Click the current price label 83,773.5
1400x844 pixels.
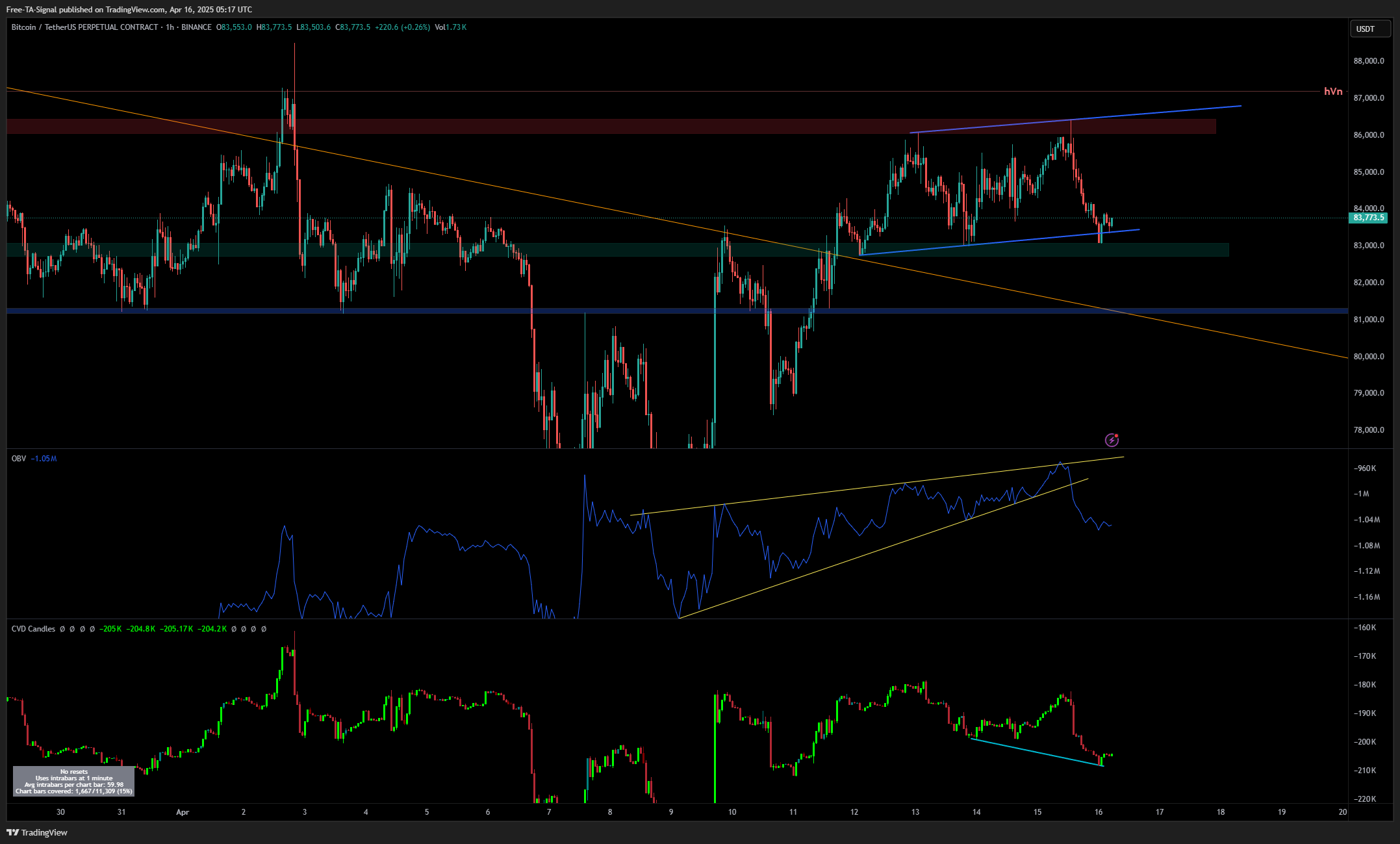point(1368,218)
